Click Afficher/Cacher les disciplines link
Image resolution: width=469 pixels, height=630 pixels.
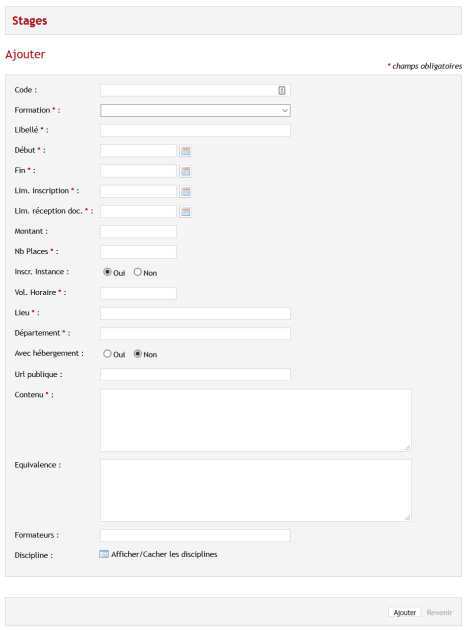tap(164, 554)
